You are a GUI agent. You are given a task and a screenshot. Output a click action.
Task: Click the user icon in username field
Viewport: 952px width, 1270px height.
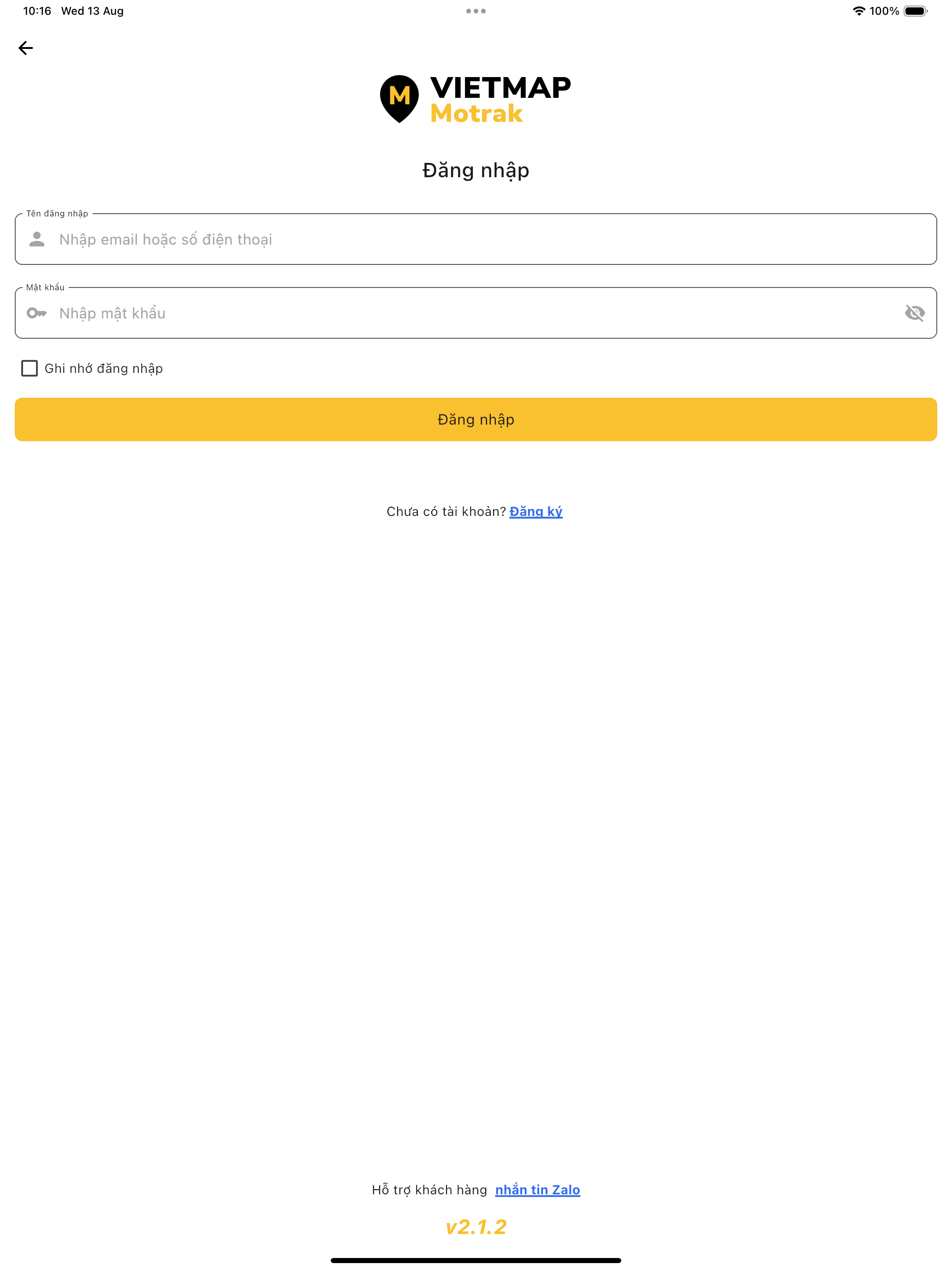click(x=37, y=239)
